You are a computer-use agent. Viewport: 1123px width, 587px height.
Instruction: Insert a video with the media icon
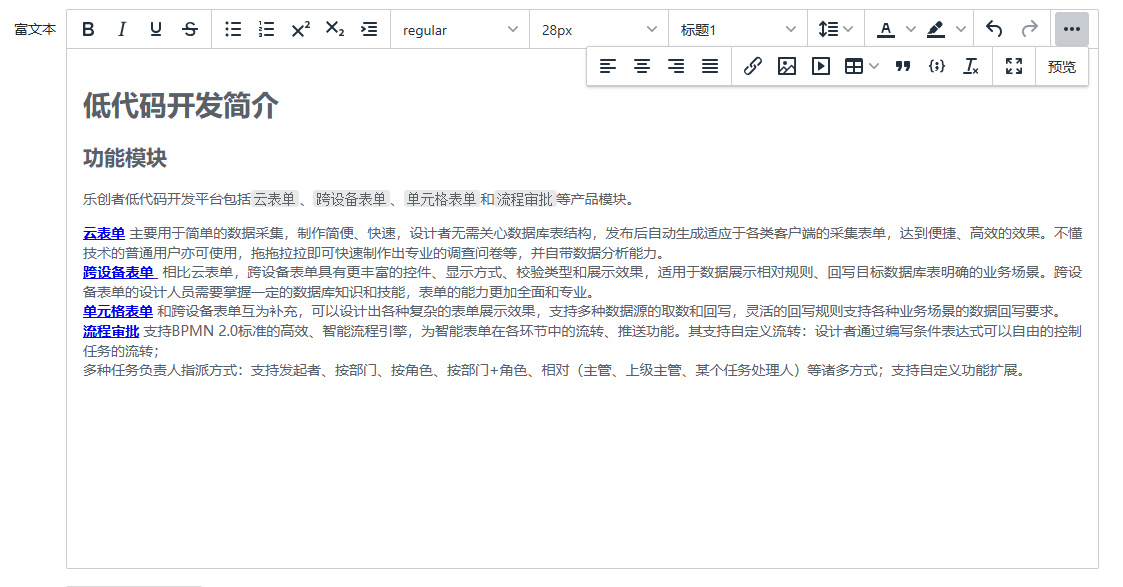[821, 67]
